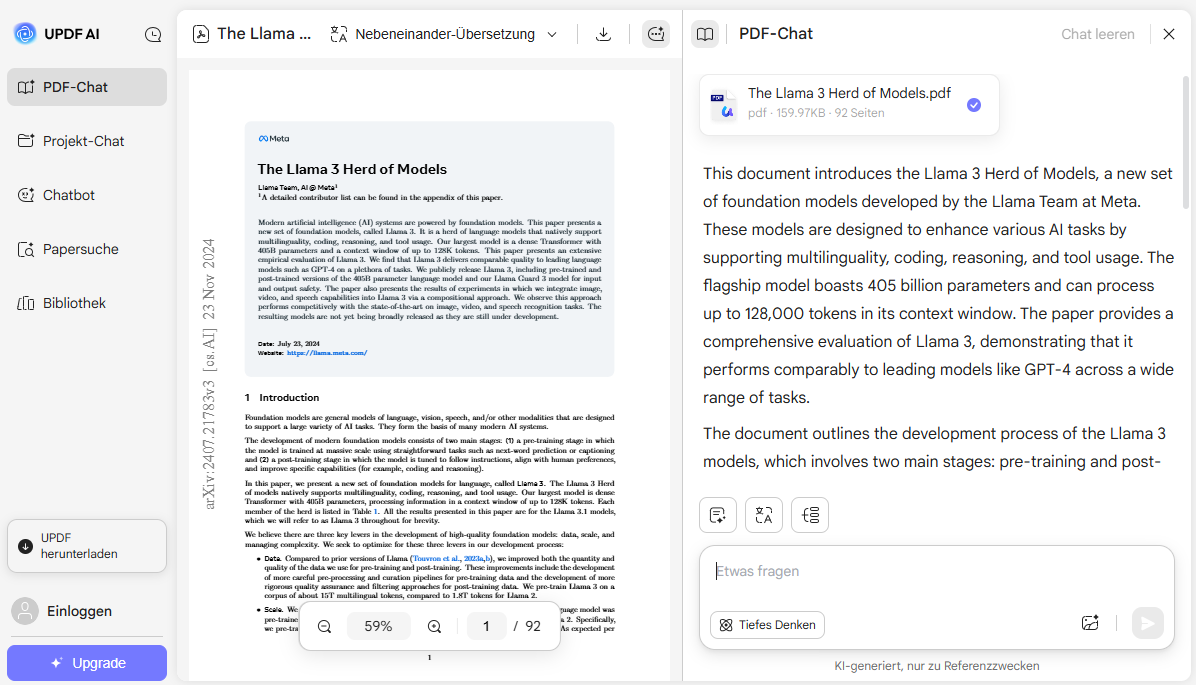Click 'pdf · 159.97KB · 92 Seiten' file info
The image size is (1196, 685).
(816, 113)
